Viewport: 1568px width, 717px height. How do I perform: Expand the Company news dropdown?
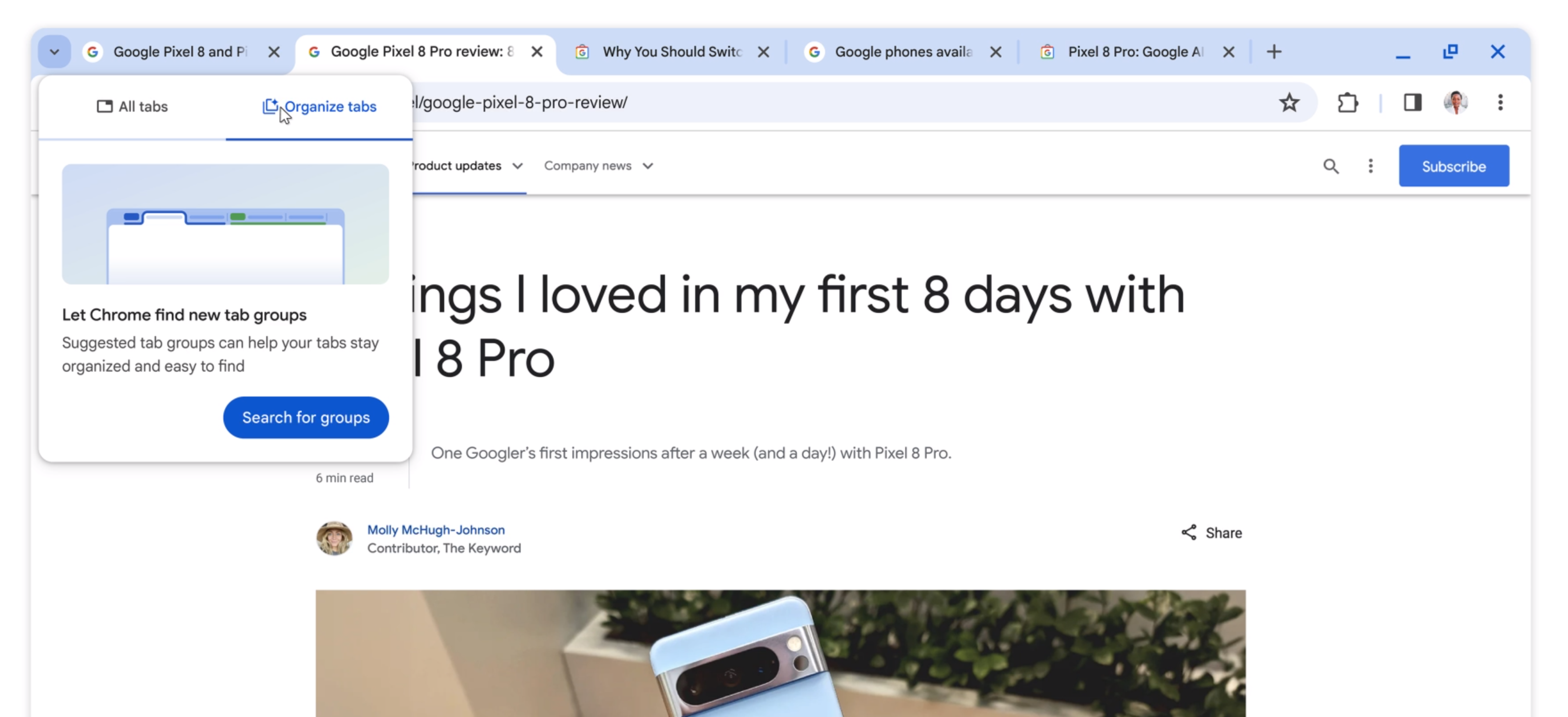pos(598,166)
